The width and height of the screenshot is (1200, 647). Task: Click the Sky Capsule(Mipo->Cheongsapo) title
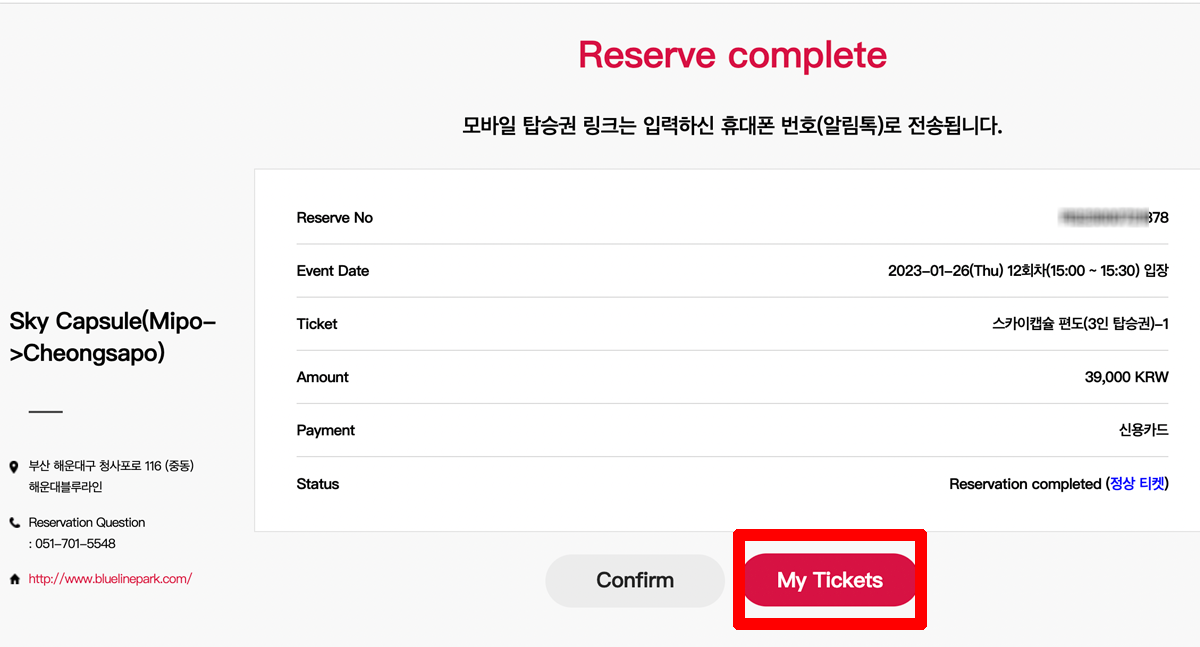112,337
